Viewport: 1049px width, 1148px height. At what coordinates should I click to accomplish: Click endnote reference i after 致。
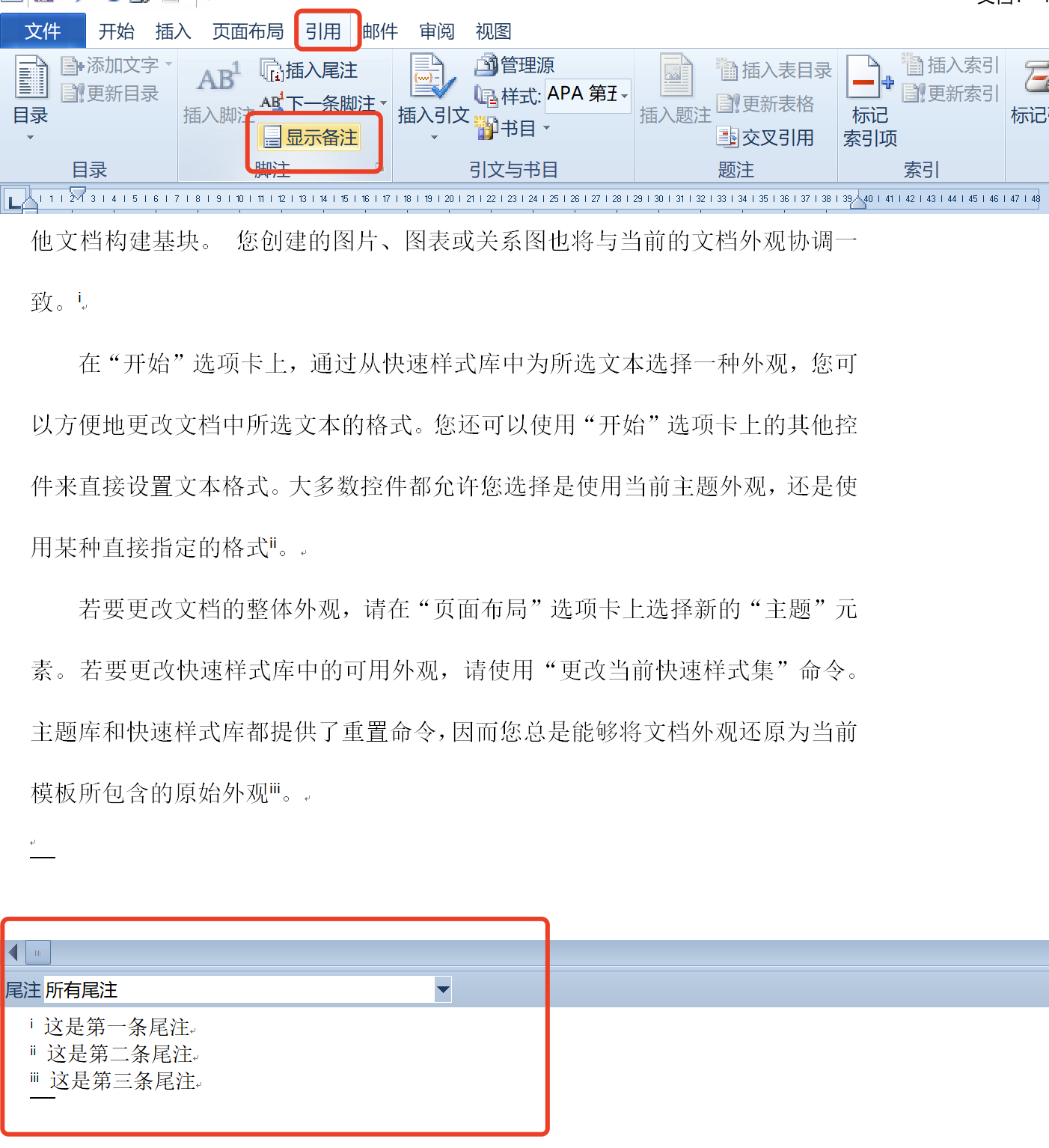click(x=79, y=296)
